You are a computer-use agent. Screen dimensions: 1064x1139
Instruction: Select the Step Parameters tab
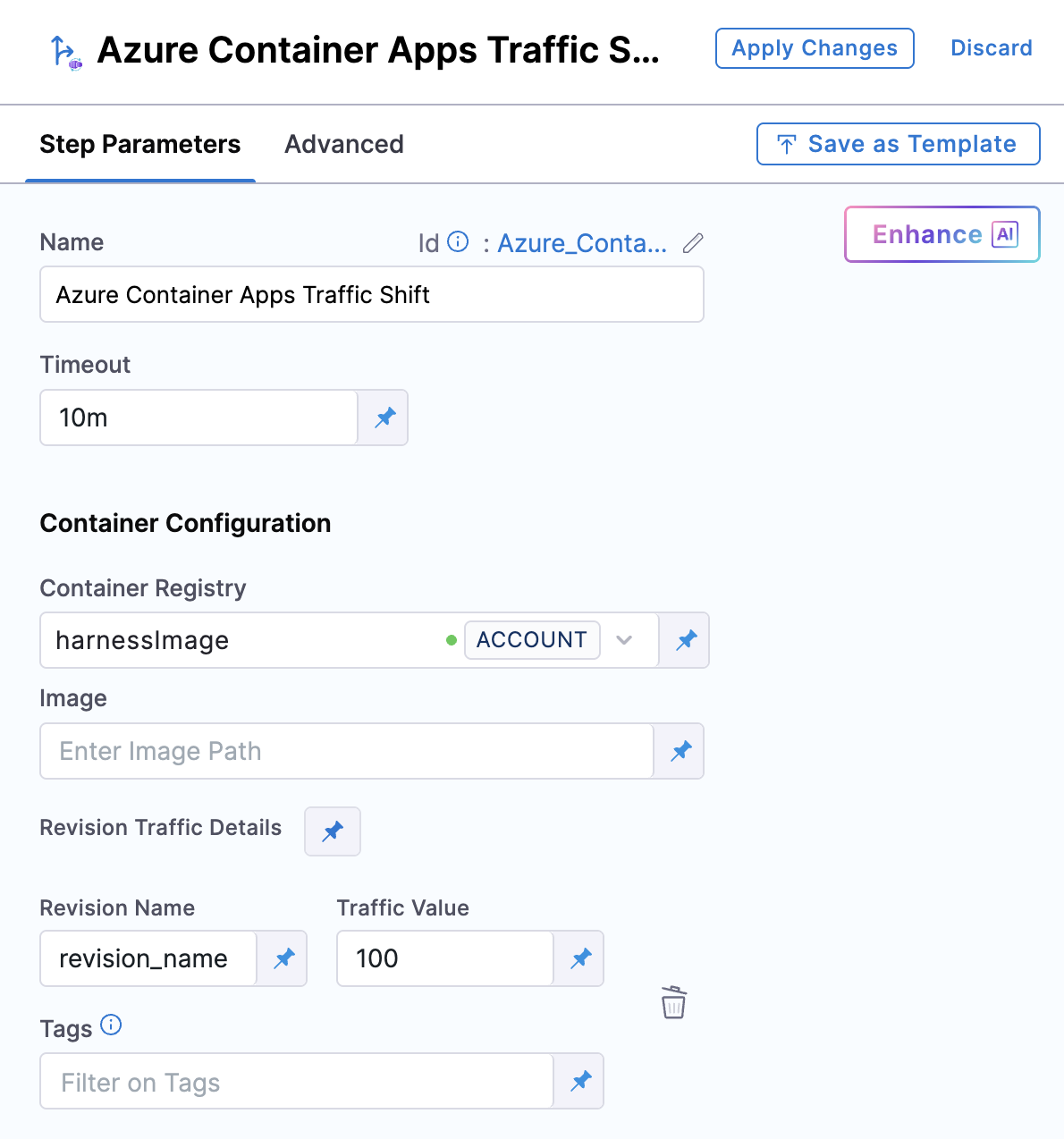(140, 145)
